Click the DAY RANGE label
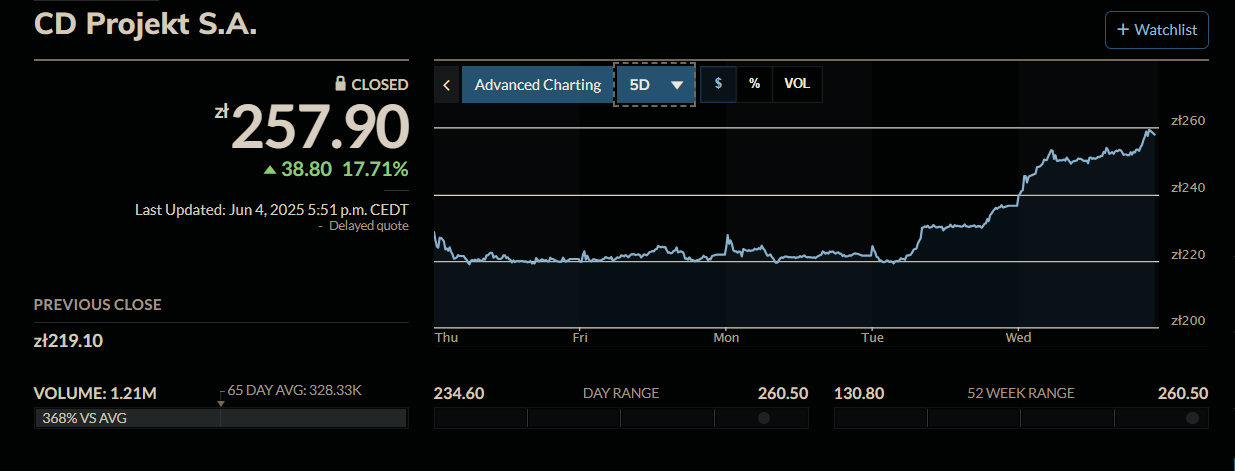 621,393
